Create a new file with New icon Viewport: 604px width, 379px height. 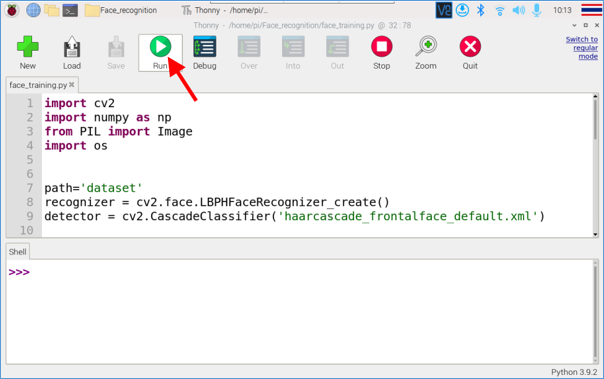pyautogui.click(x=28, y=53)
